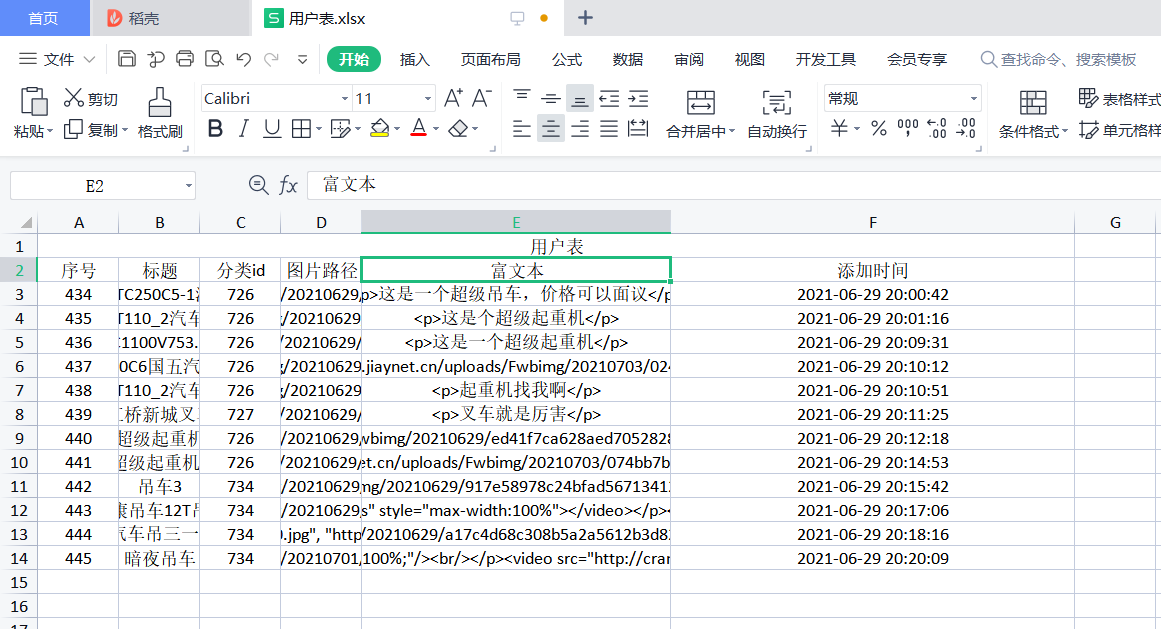Toggle underline formatting

[272, 129]
